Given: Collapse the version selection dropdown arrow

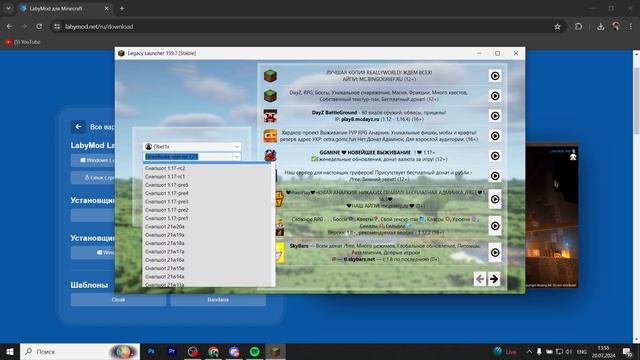Looking at the screenshot, I should (236, 157).
